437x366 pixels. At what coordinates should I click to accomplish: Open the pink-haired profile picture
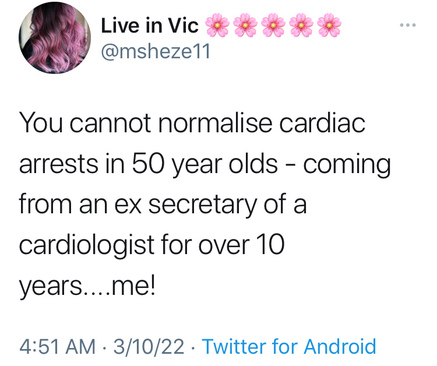[x=55, y=37]
